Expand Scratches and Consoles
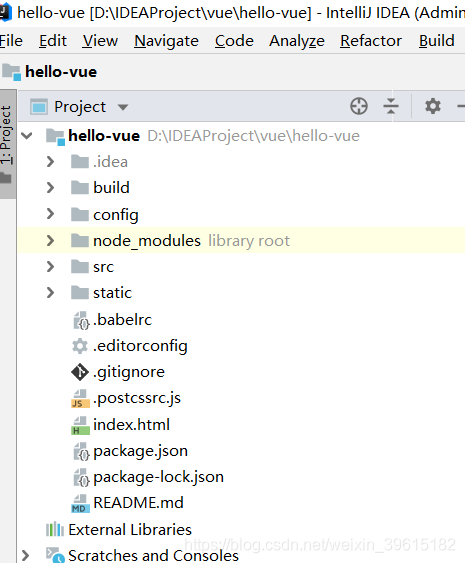Screen dimensions: 465x563 (25, 555)
